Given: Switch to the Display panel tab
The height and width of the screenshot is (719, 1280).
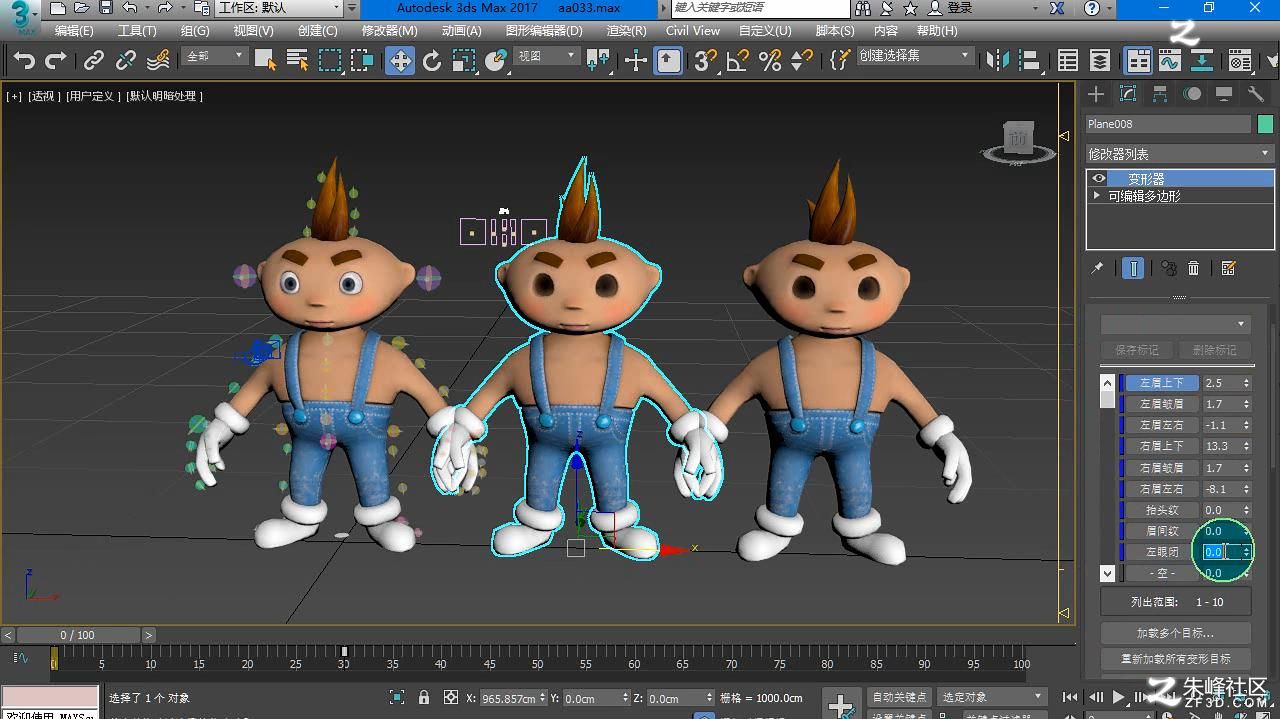Looking at the screenshot, I should click(x=1224, y=94).
